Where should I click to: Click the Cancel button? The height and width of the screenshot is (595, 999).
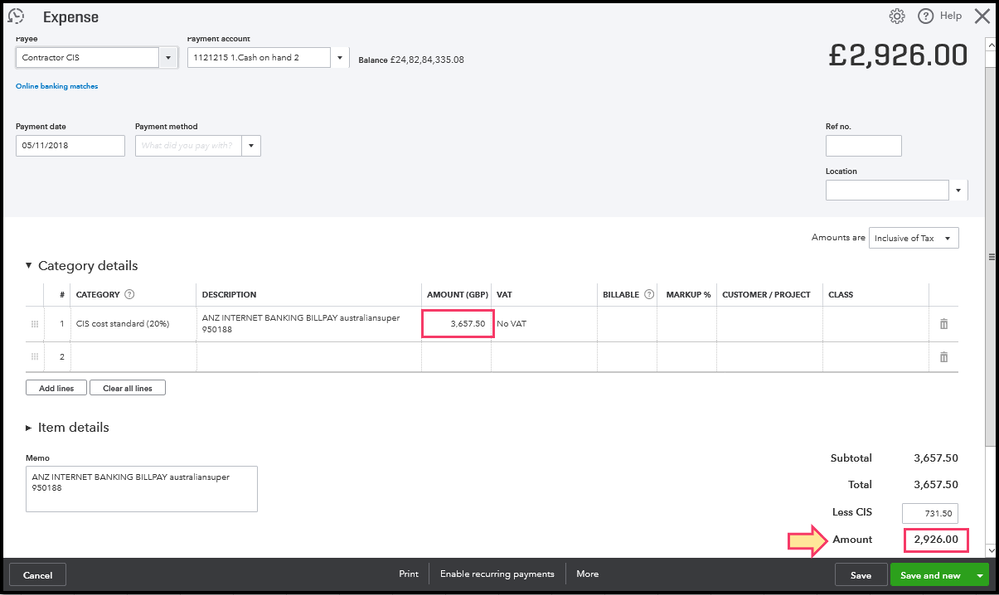tap(38, 575)
